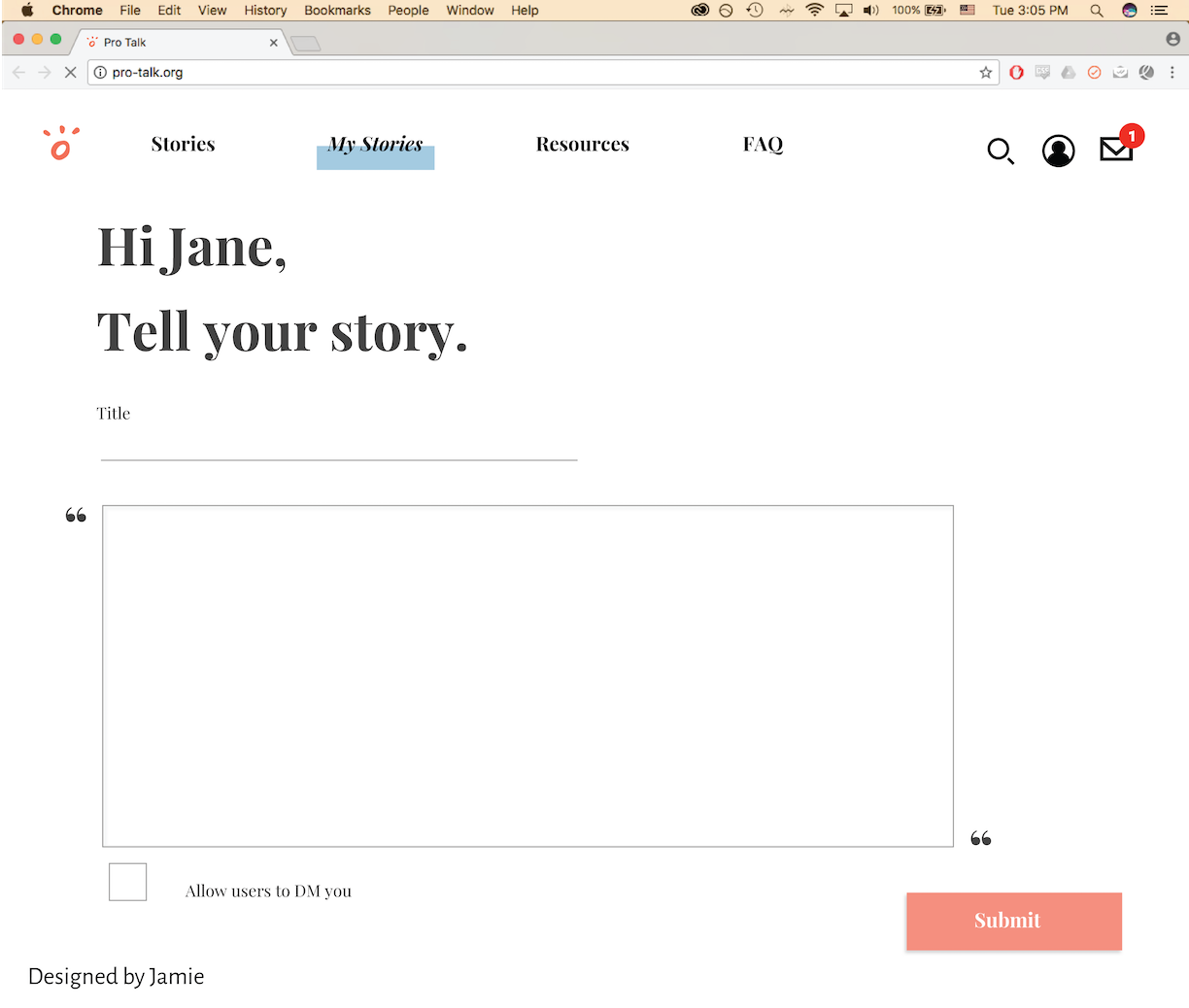
Task: Open a new tab button
Action: point(305,43)
